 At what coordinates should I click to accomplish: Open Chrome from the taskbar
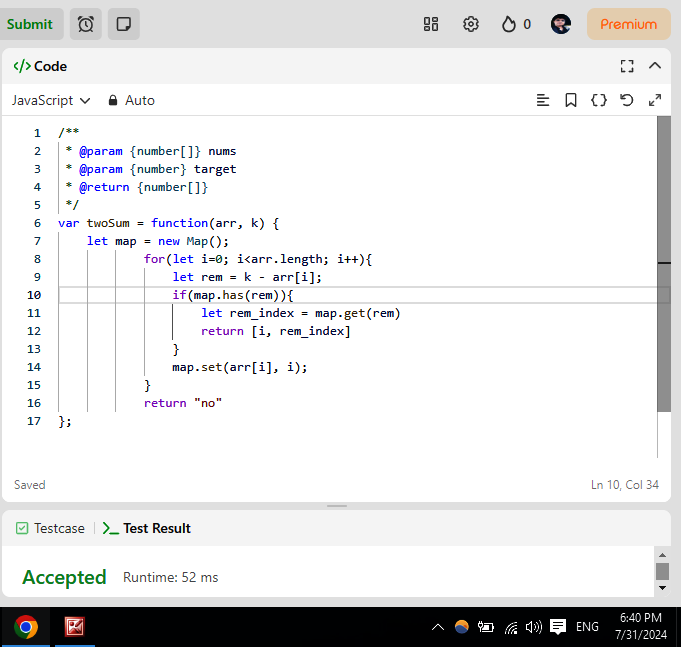pos(26,627)
